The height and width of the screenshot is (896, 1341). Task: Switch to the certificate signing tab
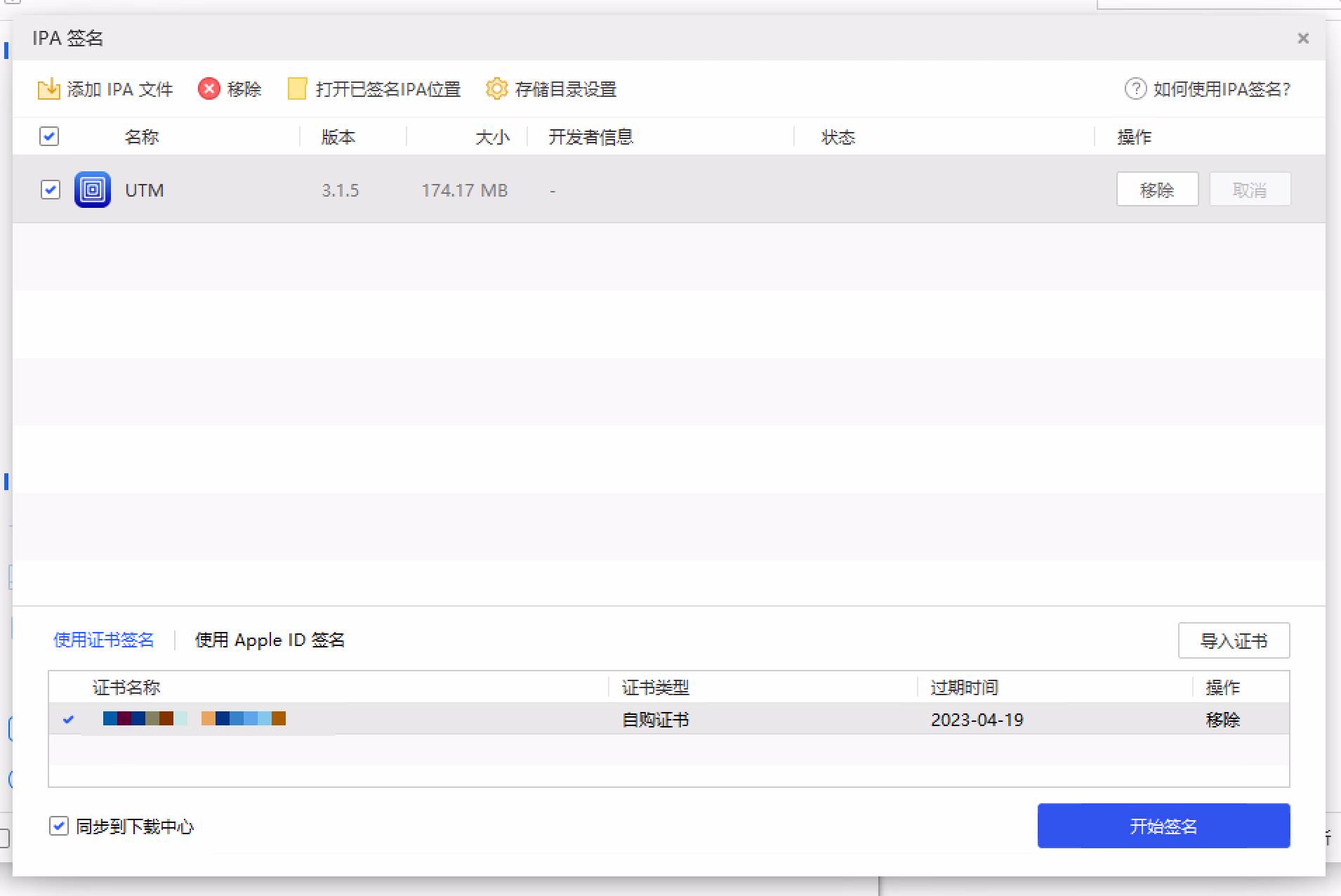pyautogui.click(x=104, y=640)
